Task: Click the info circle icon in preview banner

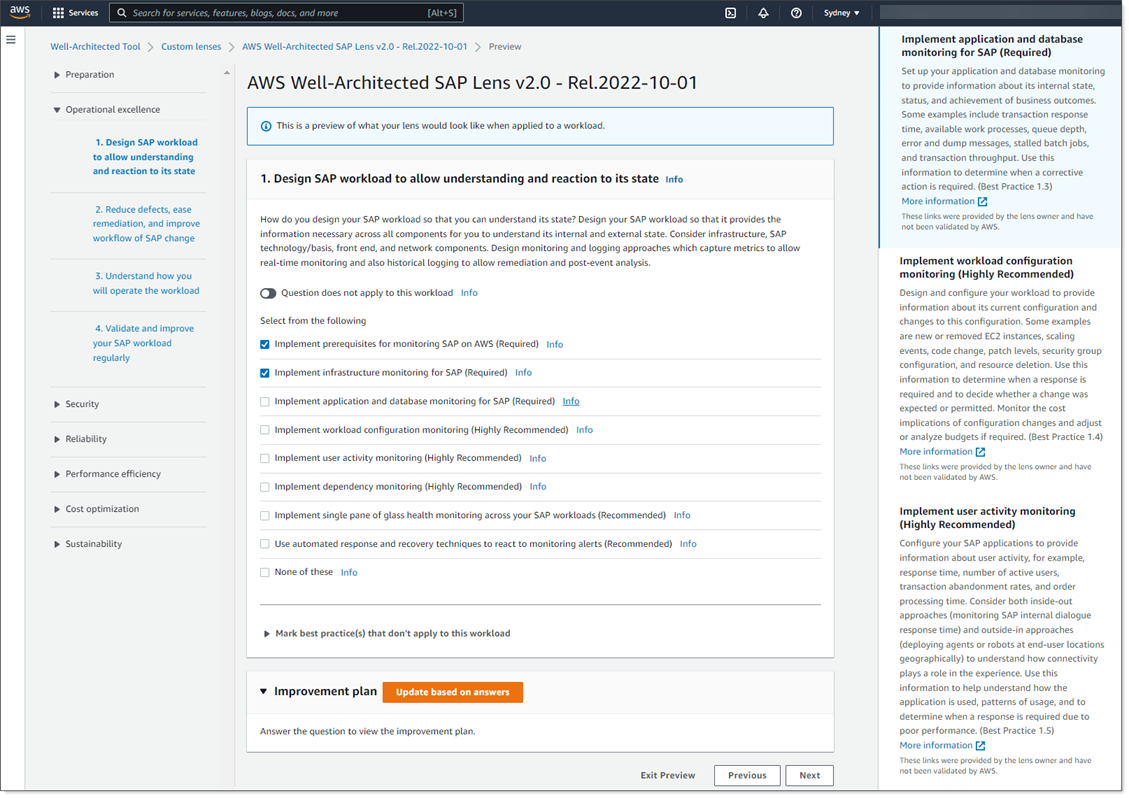Action: [x=266, y=126]
